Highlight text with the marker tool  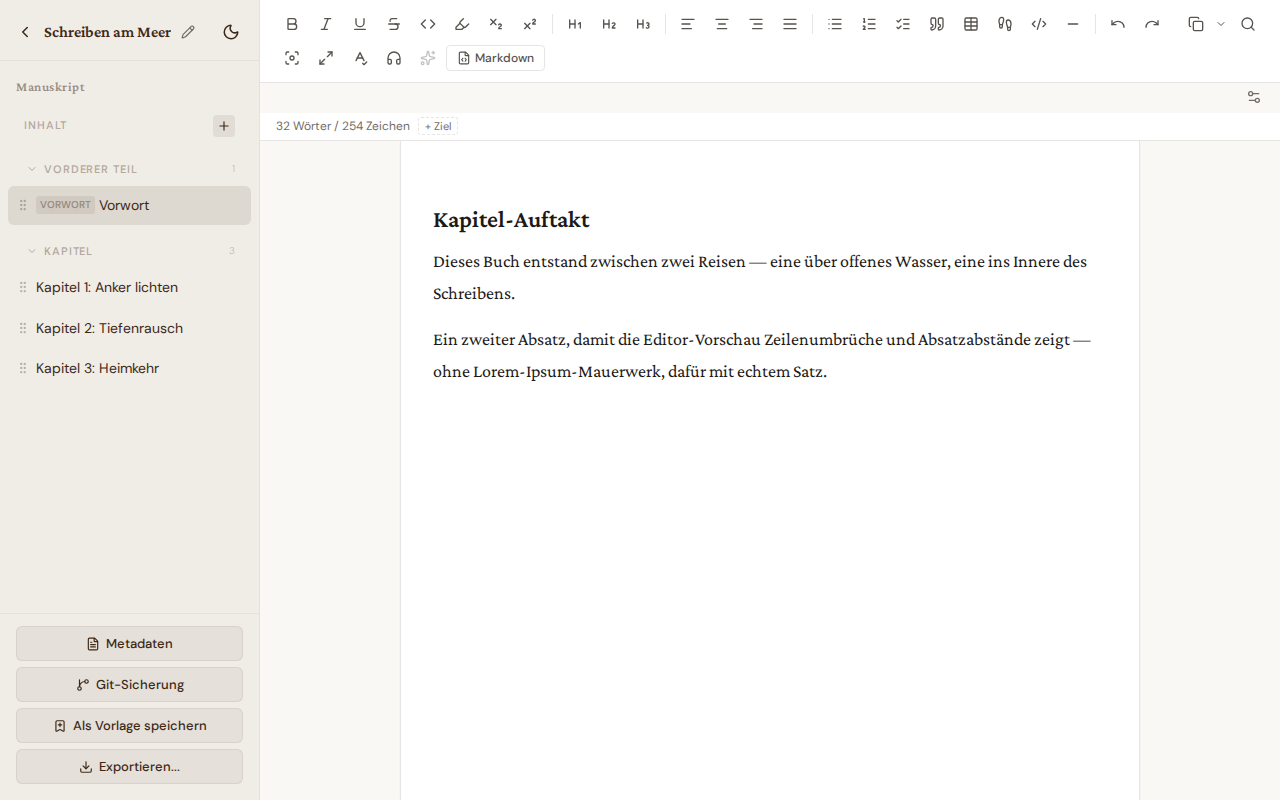[462, 24]
